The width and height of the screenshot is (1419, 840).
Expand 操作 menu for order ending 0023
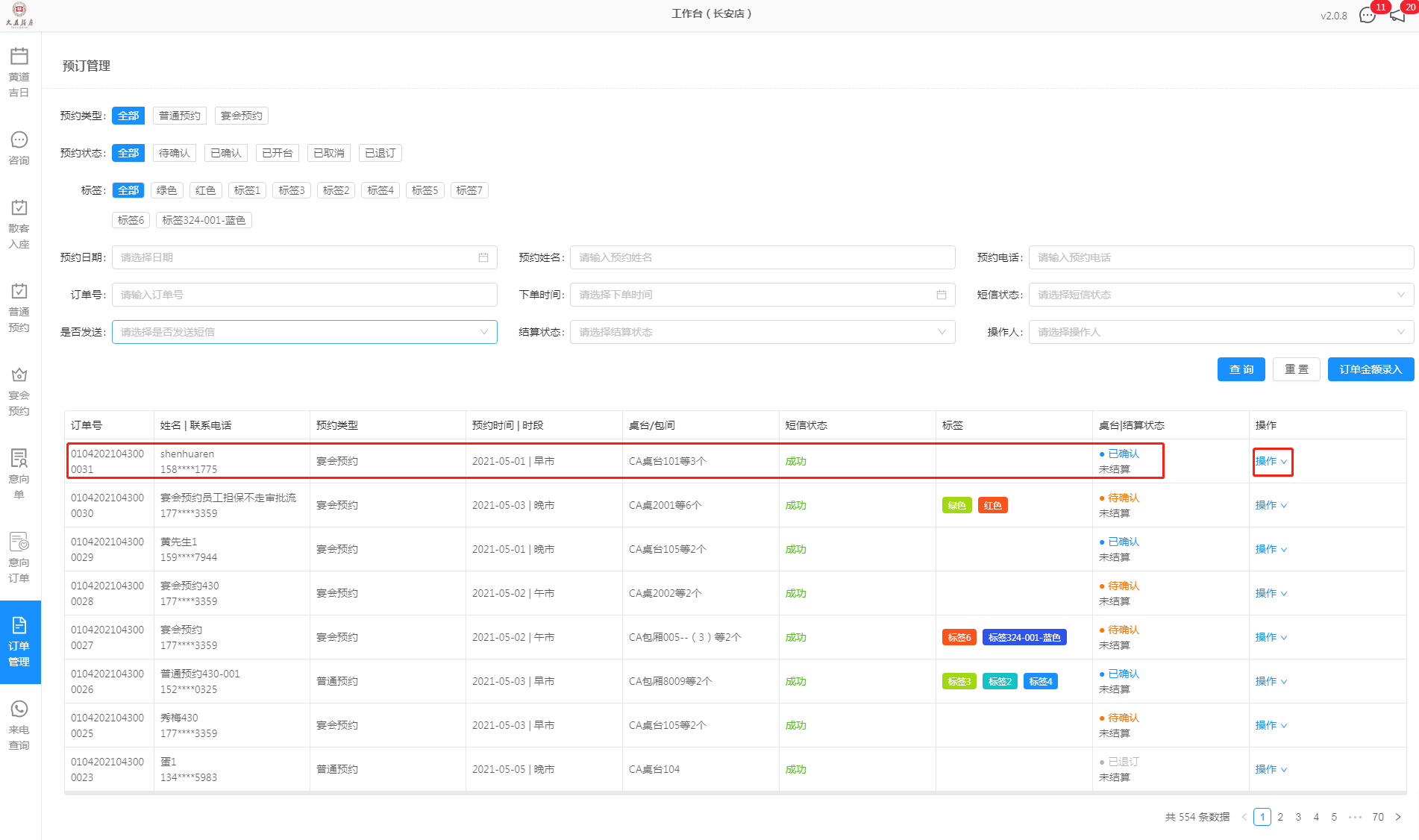(x=1271, y=769)
